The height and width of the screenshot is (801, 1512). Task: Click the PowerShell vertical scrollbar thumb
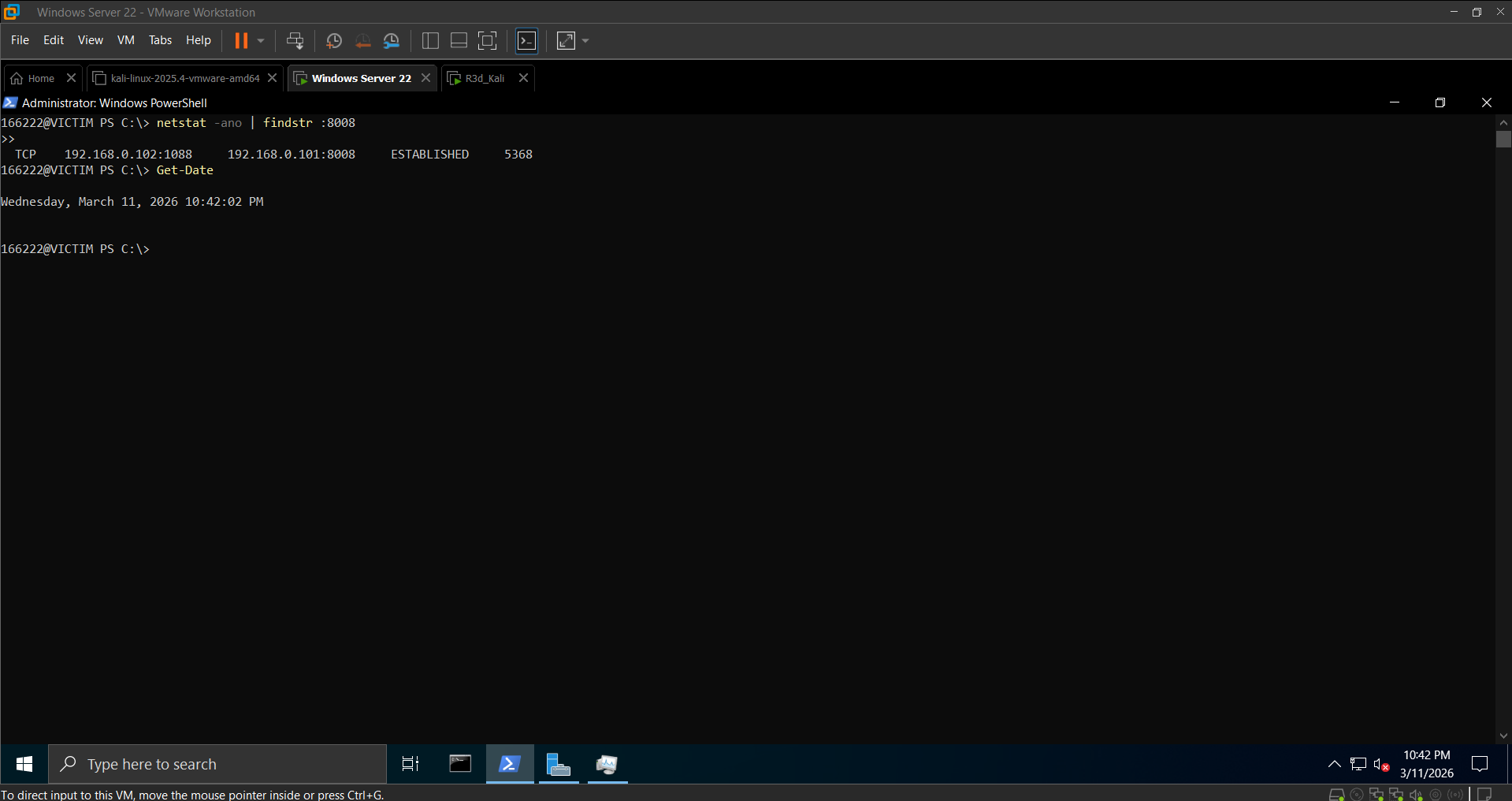coord(1503,140)
